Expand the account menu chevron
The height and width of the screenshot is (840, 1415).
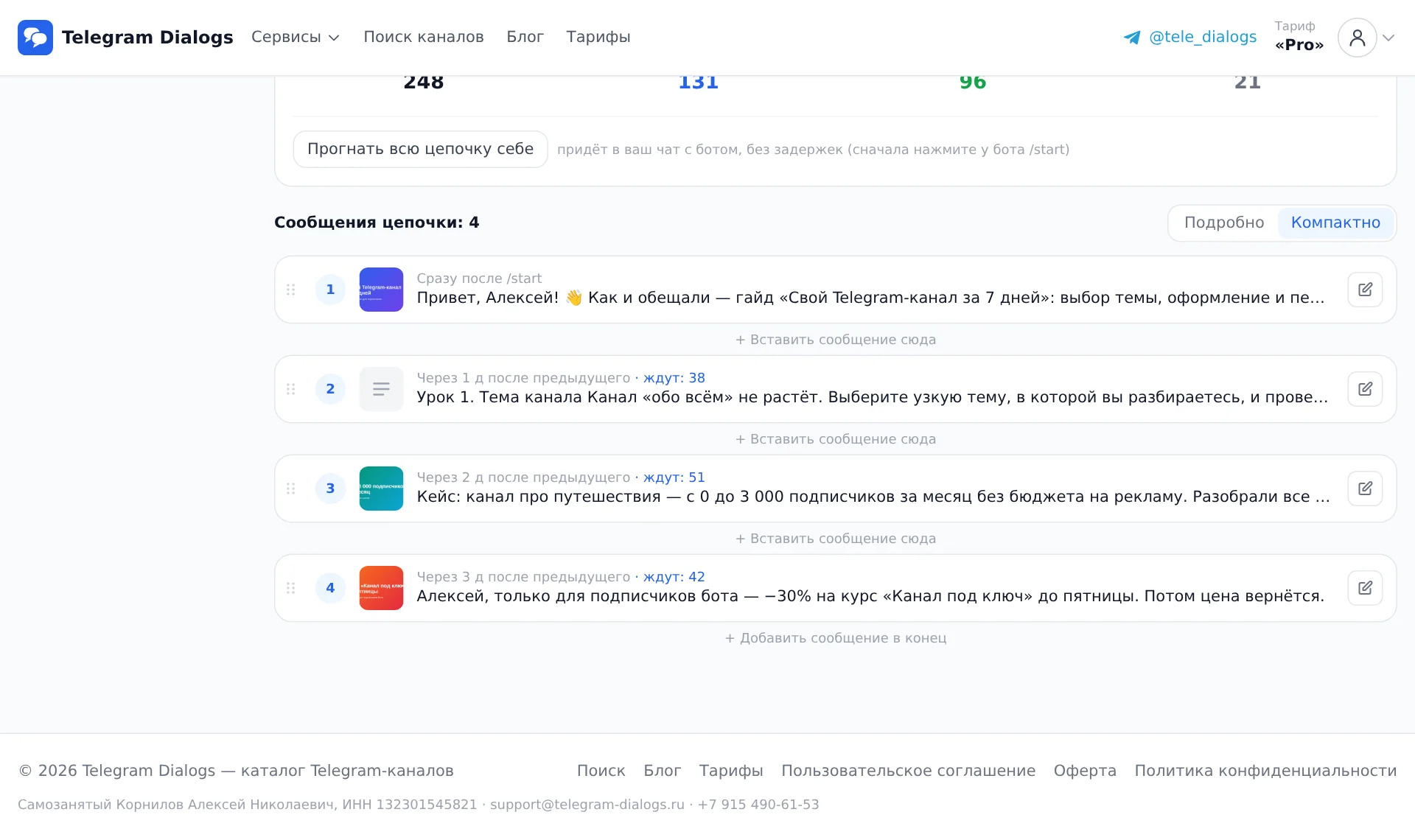pyautogui.click(x=1388, y=38)
